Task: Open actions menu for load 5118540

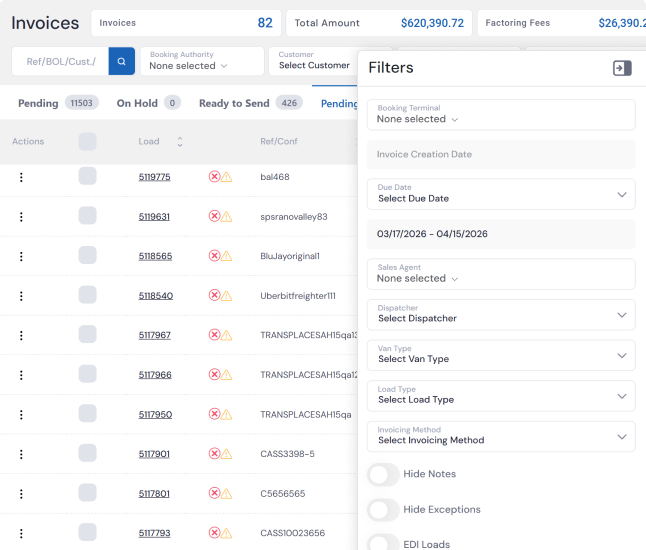Action: tap(21, 296)
